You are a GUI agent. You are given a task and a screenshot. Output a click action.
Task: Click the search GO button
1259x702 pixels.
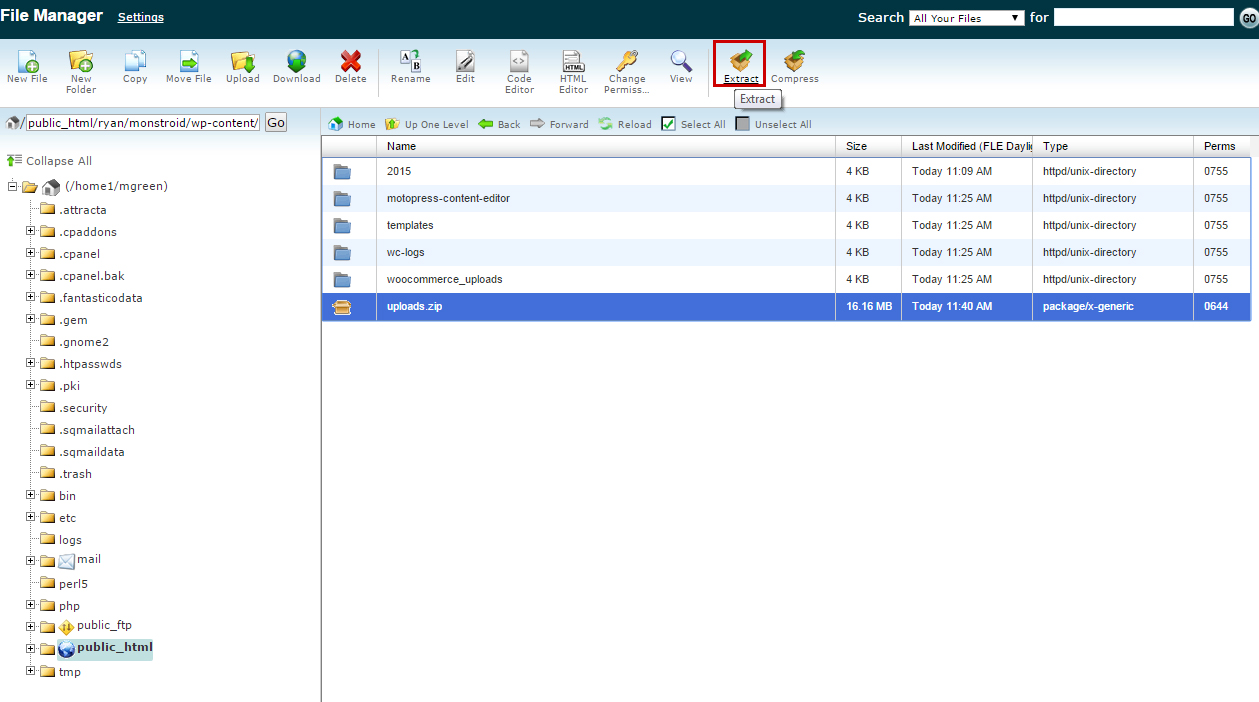(x=1248, y=18)
